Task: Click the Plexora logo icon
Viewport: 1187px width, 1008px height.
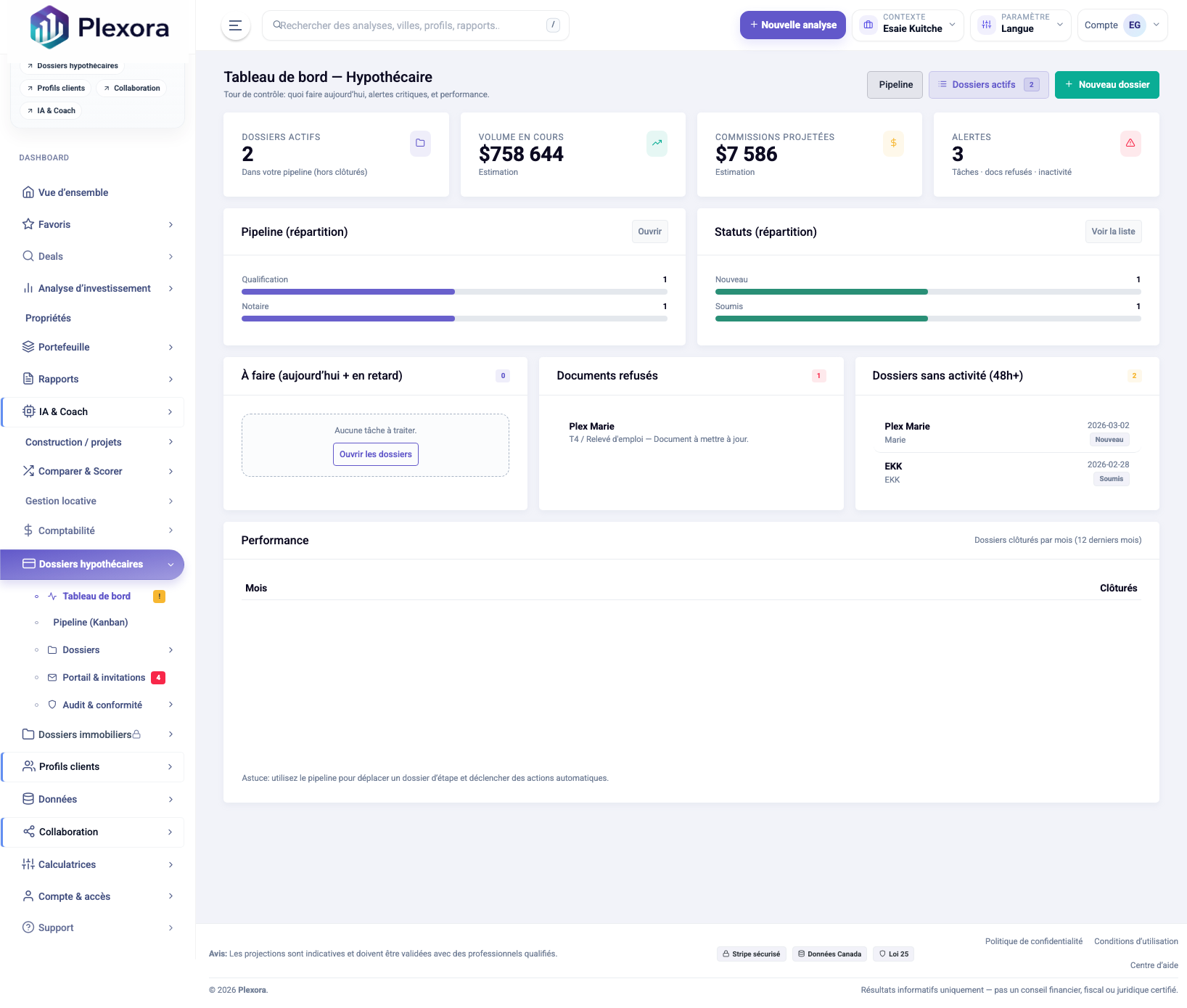Action: coord(49,27)
